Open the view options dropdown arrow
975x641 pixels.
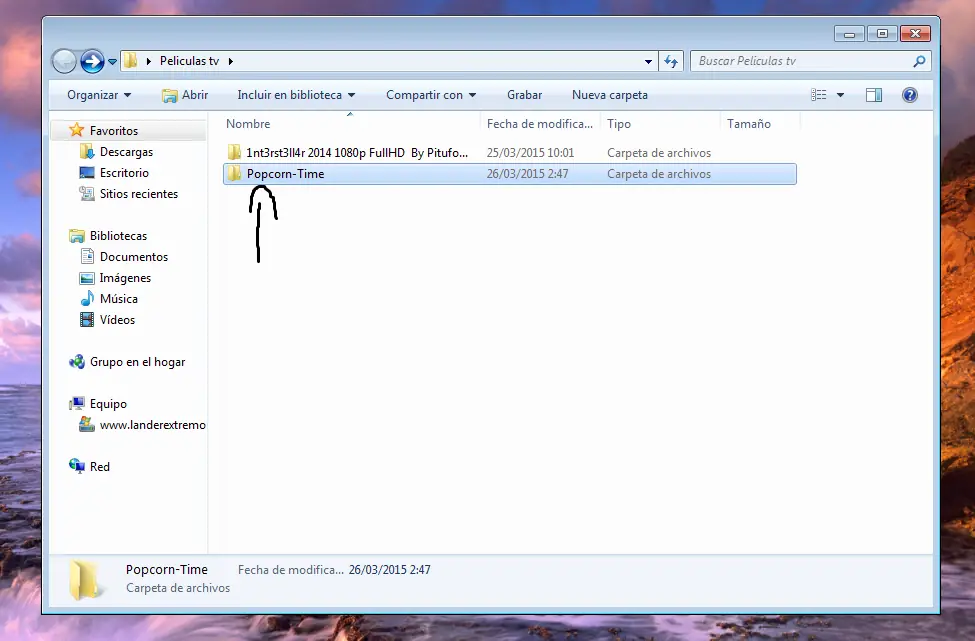click(840, 95)
